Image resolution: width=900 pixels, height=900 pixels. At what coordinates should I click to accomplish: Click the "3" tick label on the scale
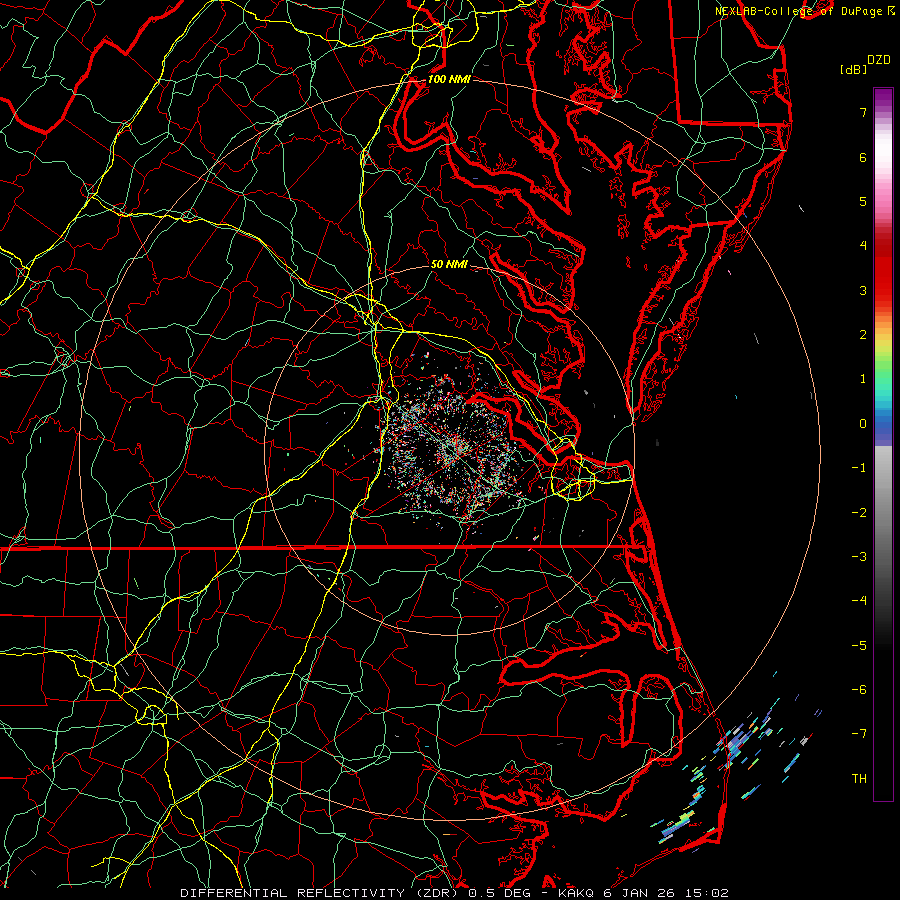click(x=863, y=290)
